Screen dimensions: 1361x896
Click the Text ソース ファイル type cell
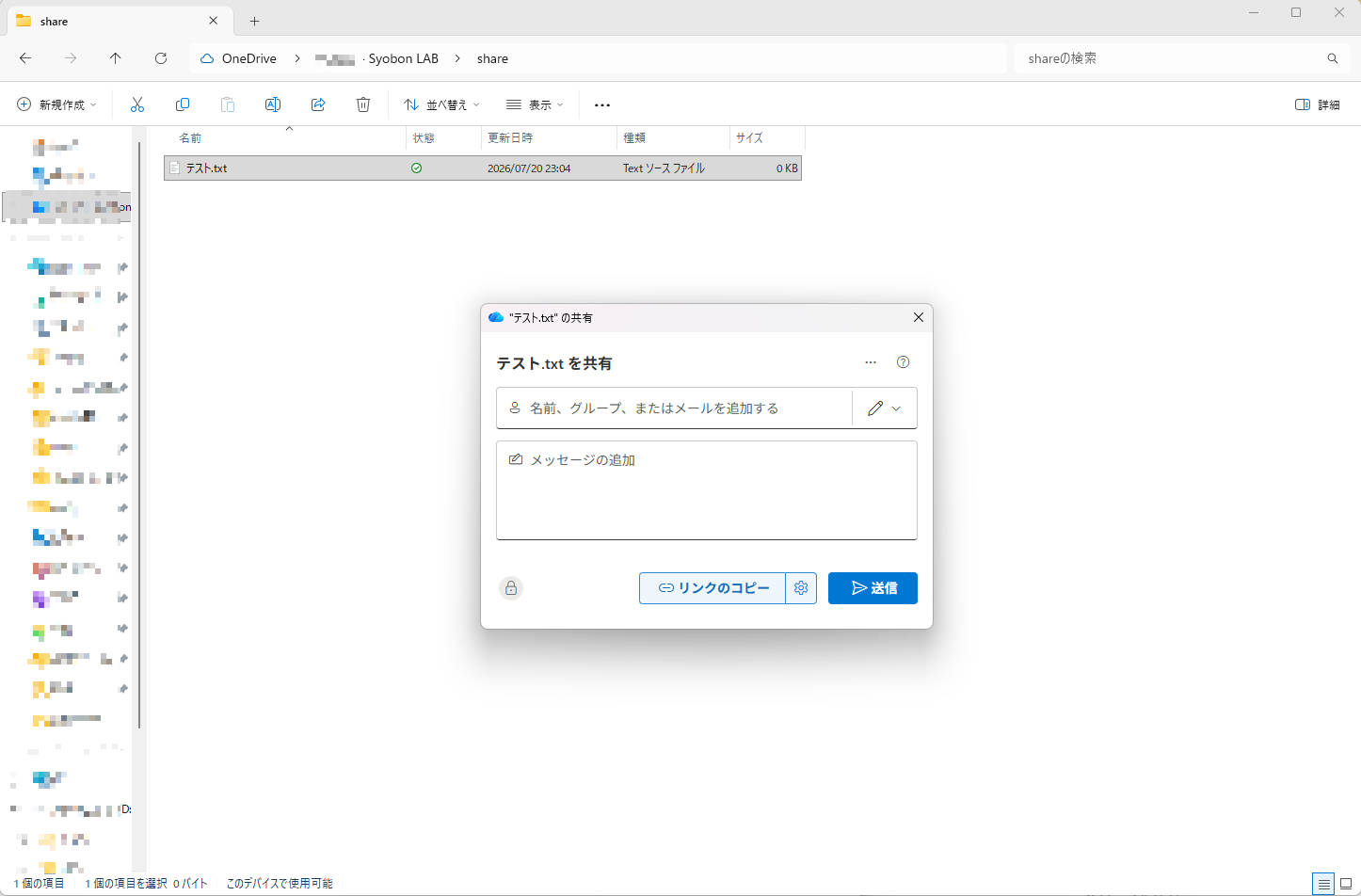pos(664,168)
